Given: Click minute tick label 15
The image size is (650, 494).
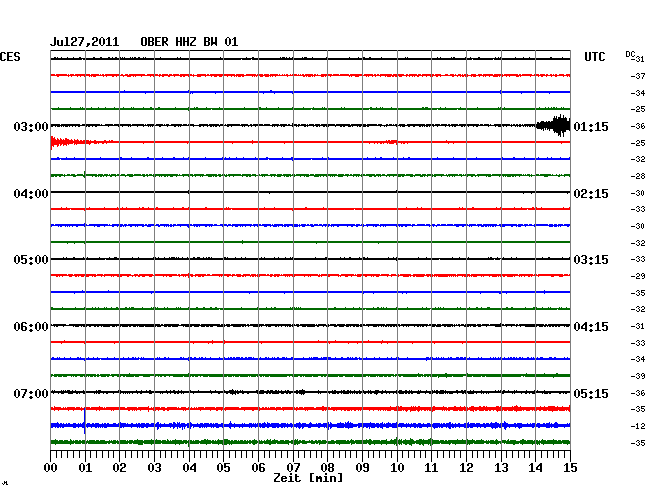Looking at the screenshot, I should point(570,467).
